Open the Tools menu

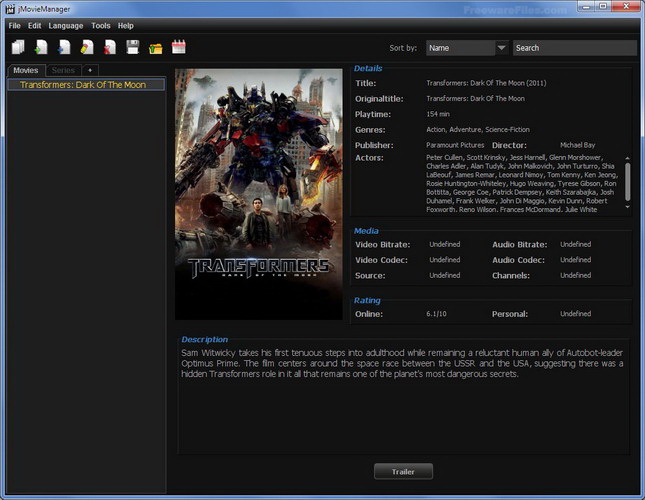click(x=100, y=25)
